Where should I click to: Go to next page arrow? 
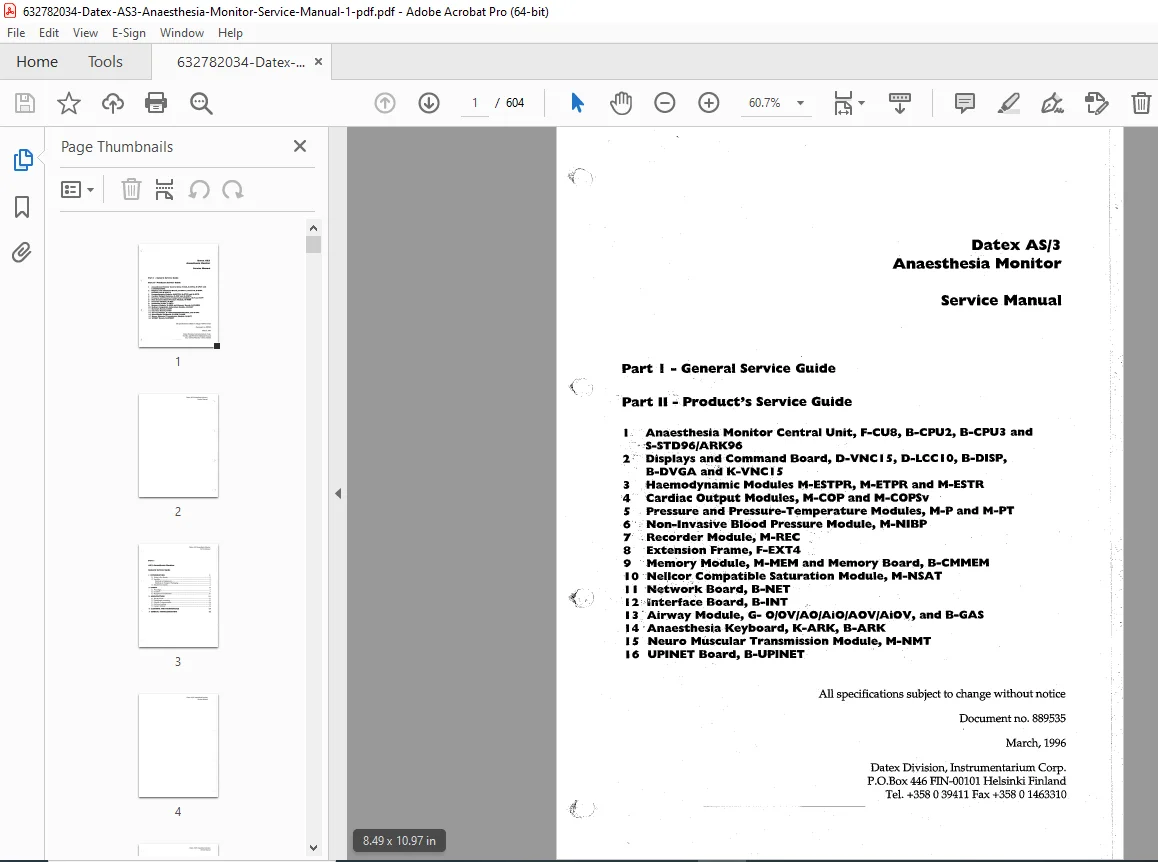(428, 103)
